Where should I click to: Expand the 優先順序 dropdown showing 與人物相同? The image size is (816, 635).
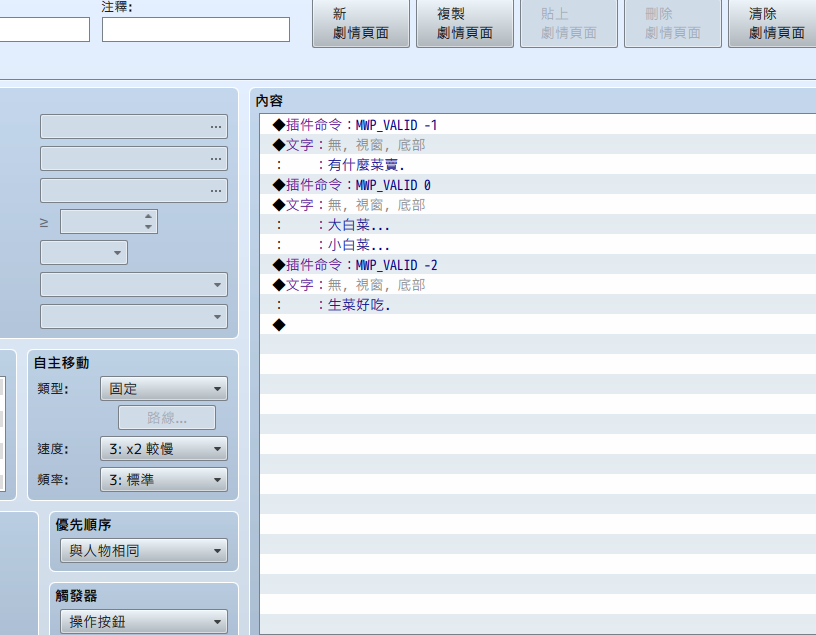point(144,551)
